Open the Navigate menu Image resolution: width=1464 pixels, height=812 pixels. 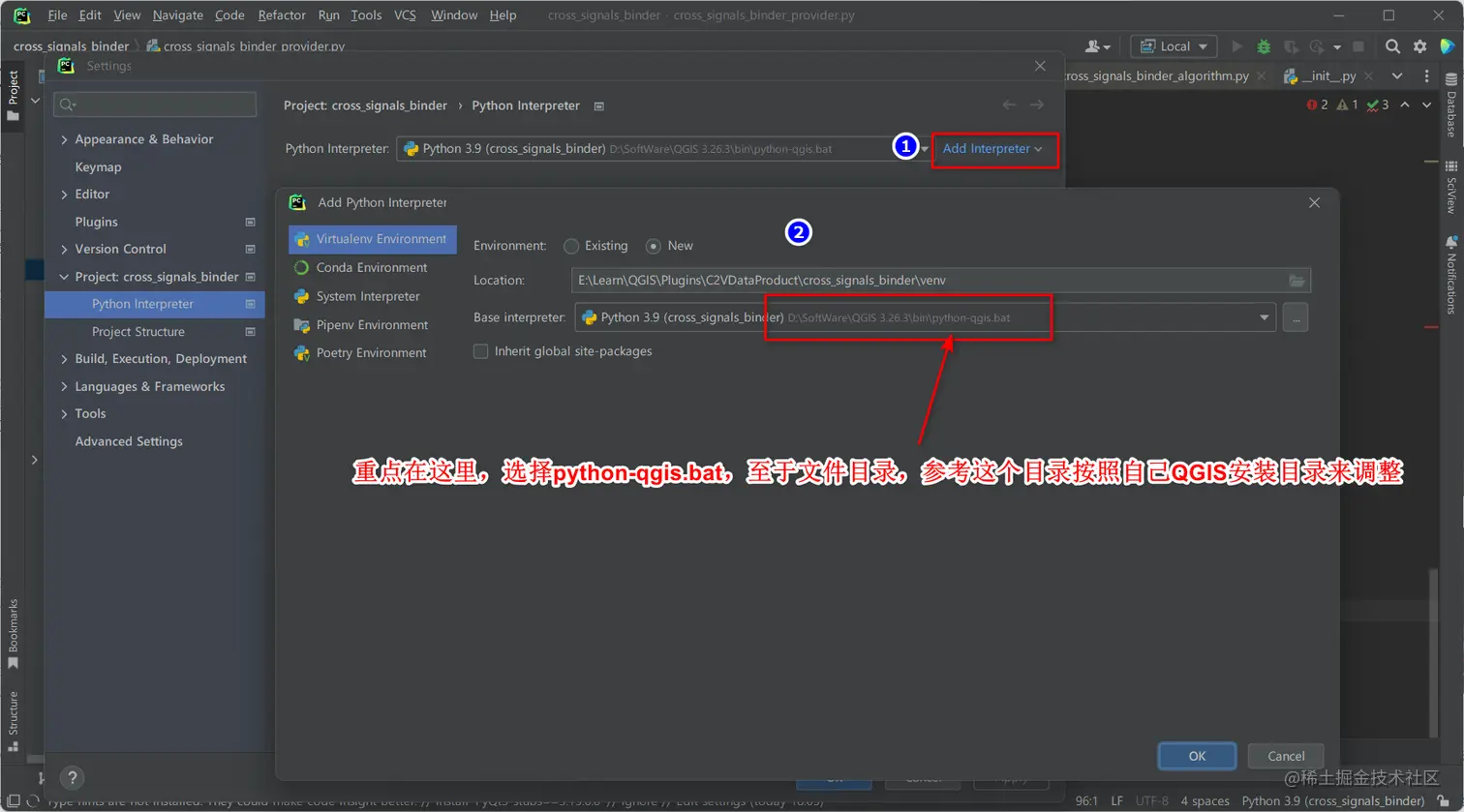tap(178, 15)
